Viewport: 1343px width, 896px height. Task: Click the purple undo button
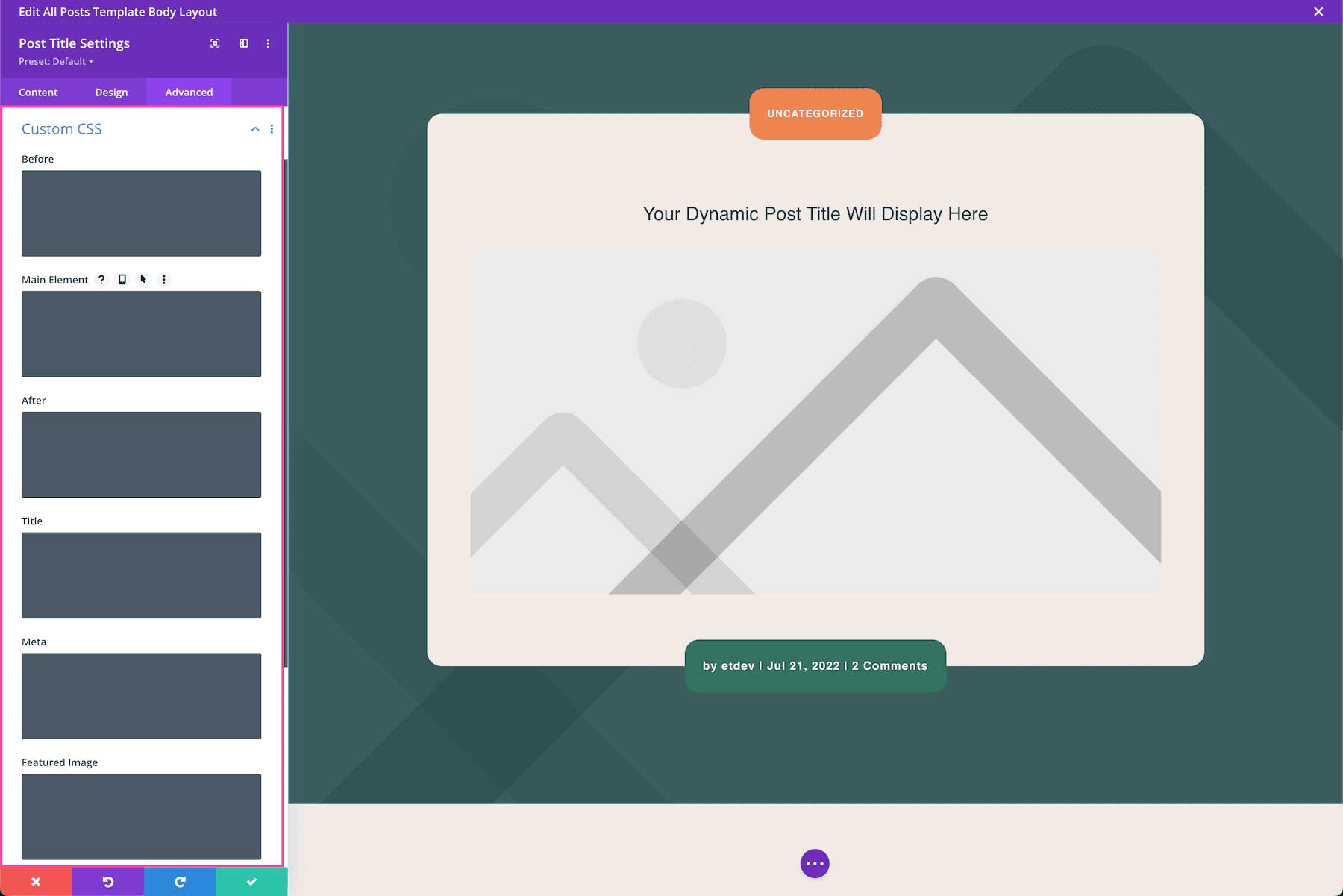click(108, 882)
